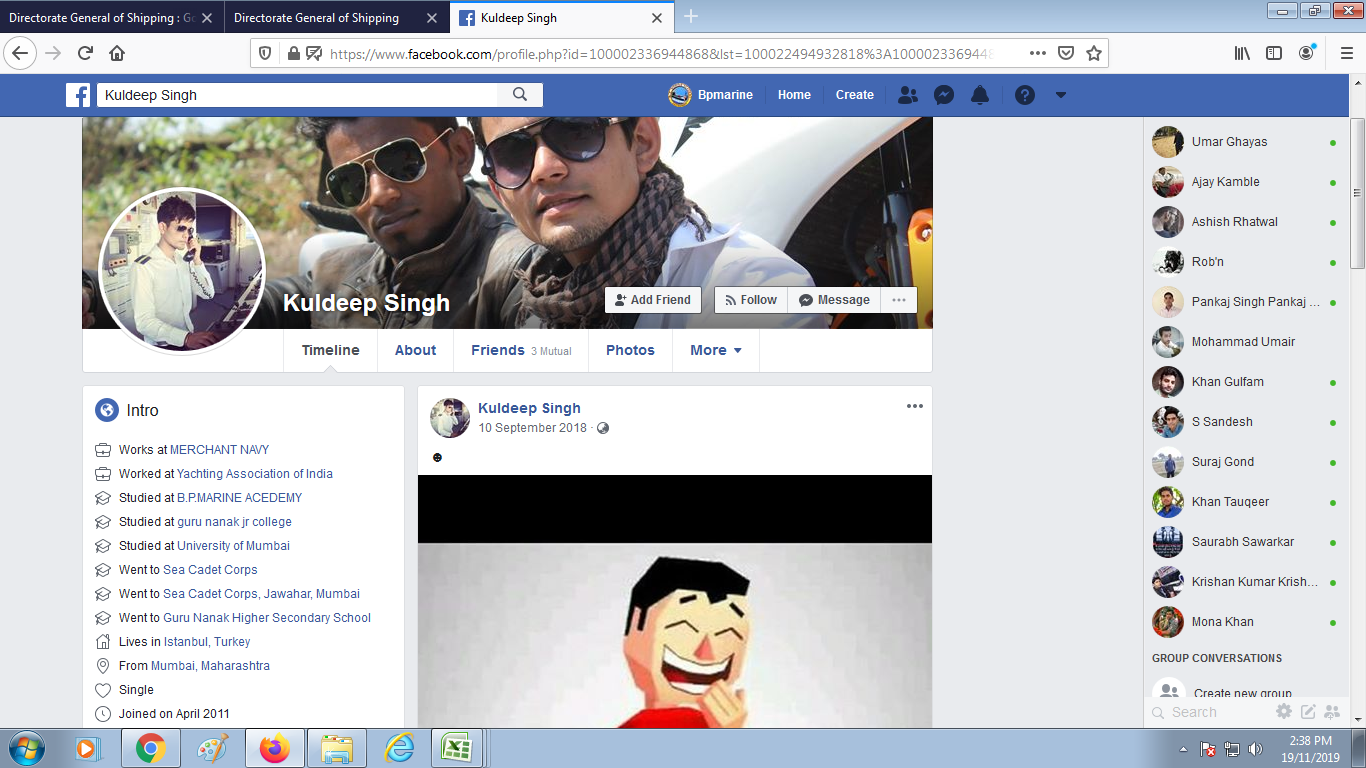Open the Quick Help question icon
1366x768 pixels.
tap(1025, 95)
